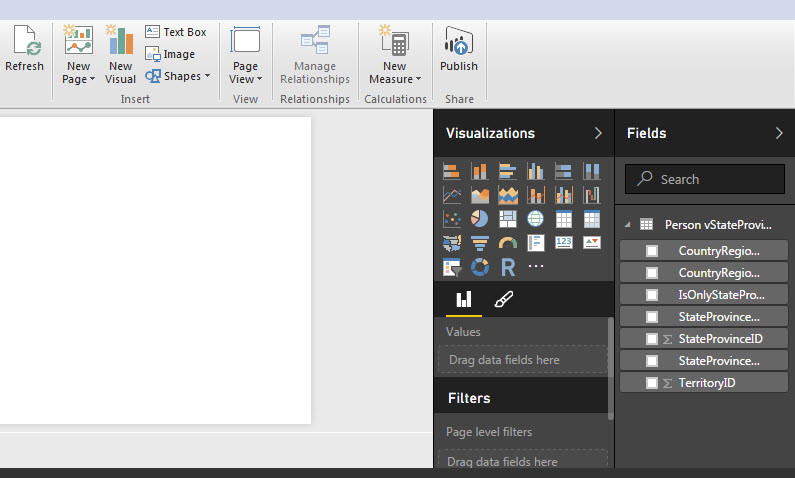Select the area chart visualization
Screen dimensions: 795x478
[x=480, y=195]
